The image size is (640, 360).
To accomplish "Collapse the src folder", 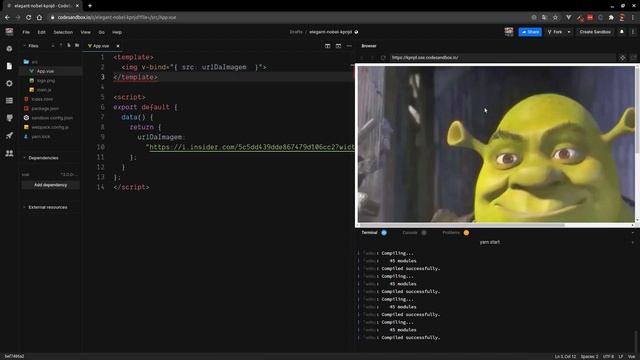I will (31, 62).
